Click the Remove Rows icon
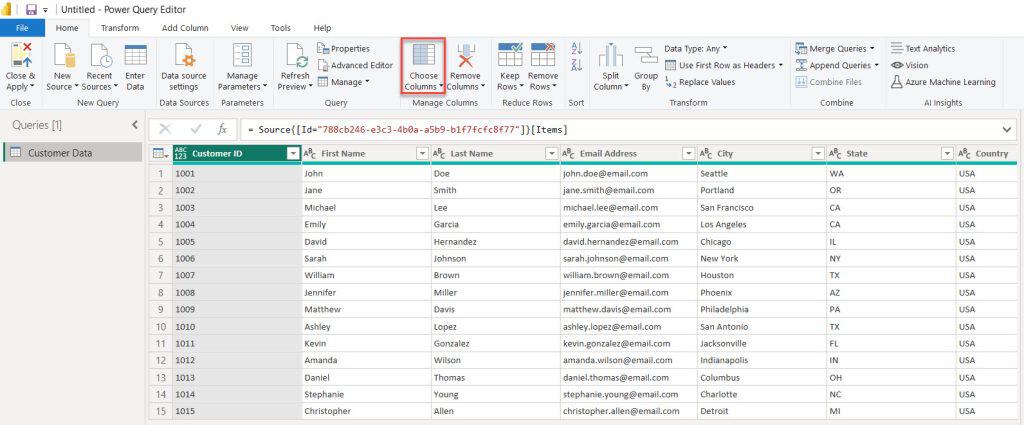Viewport: 1024px width, 425px height. point(543,55)
